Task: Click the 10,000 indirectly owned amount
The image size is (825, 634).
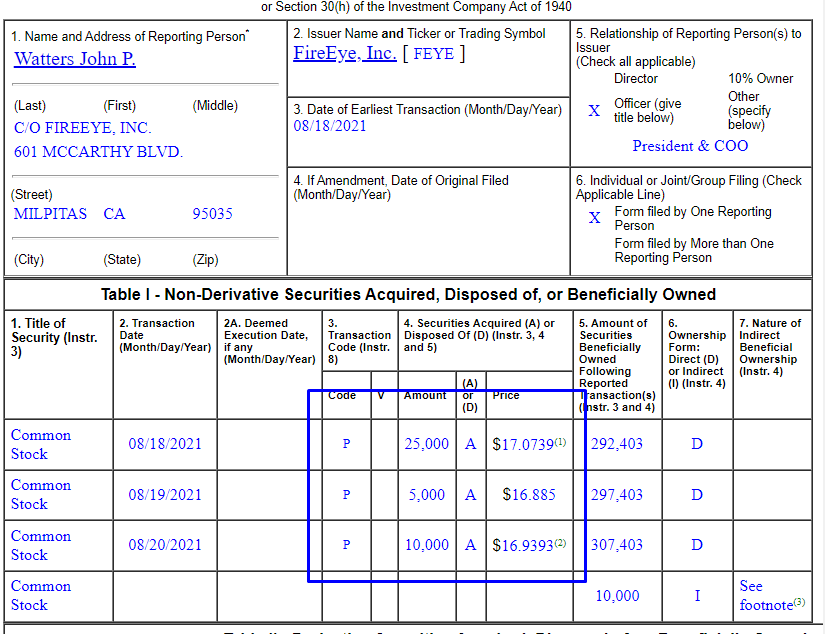Action: point(617,596)
